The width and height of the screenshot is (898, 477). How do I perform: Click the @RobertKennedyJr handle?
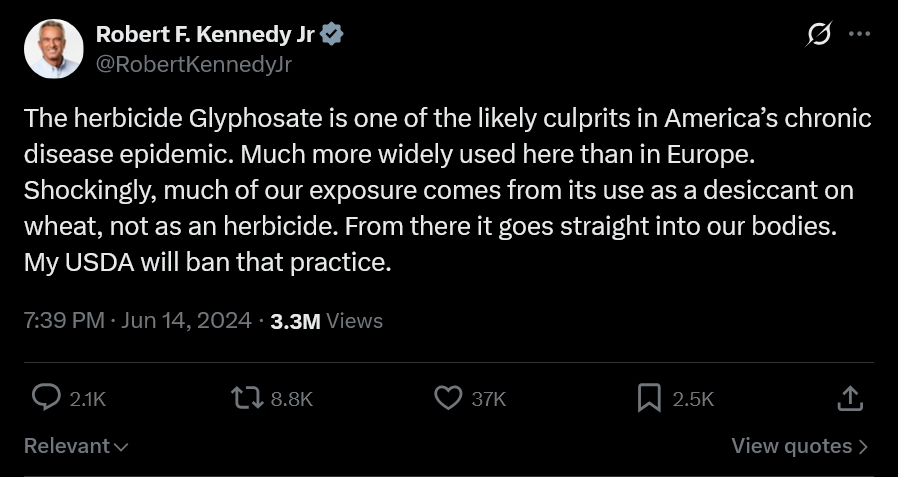click(193, 64)
